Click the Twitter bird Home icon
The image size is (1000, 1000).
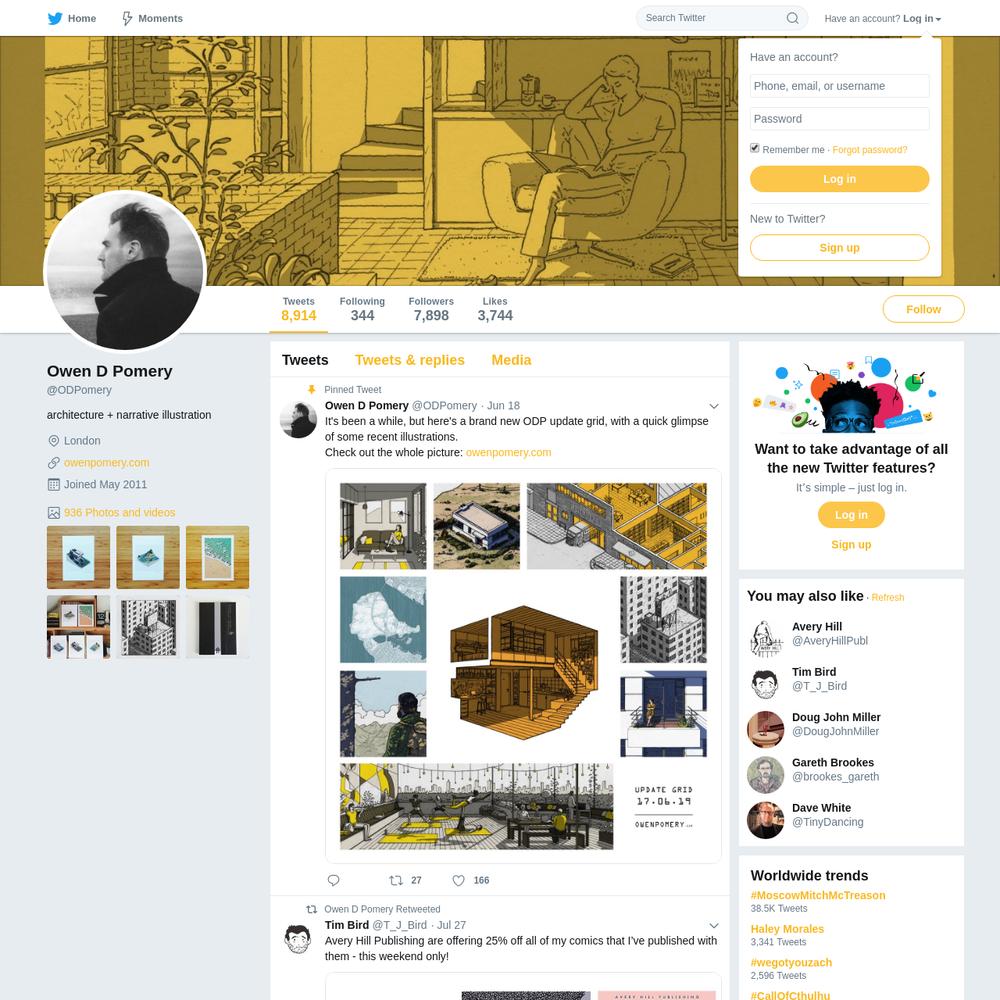pos(55,18)
